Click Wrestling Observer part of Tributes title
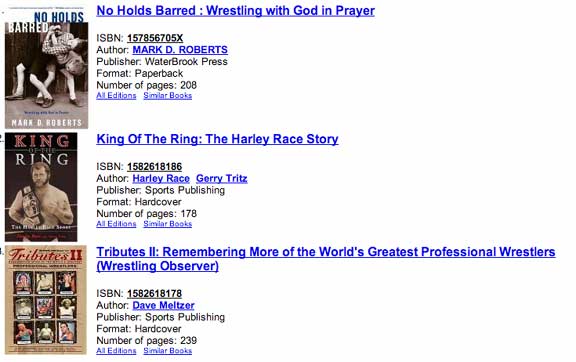This screenshot has width=576, height=362. (x=158, y=266)
